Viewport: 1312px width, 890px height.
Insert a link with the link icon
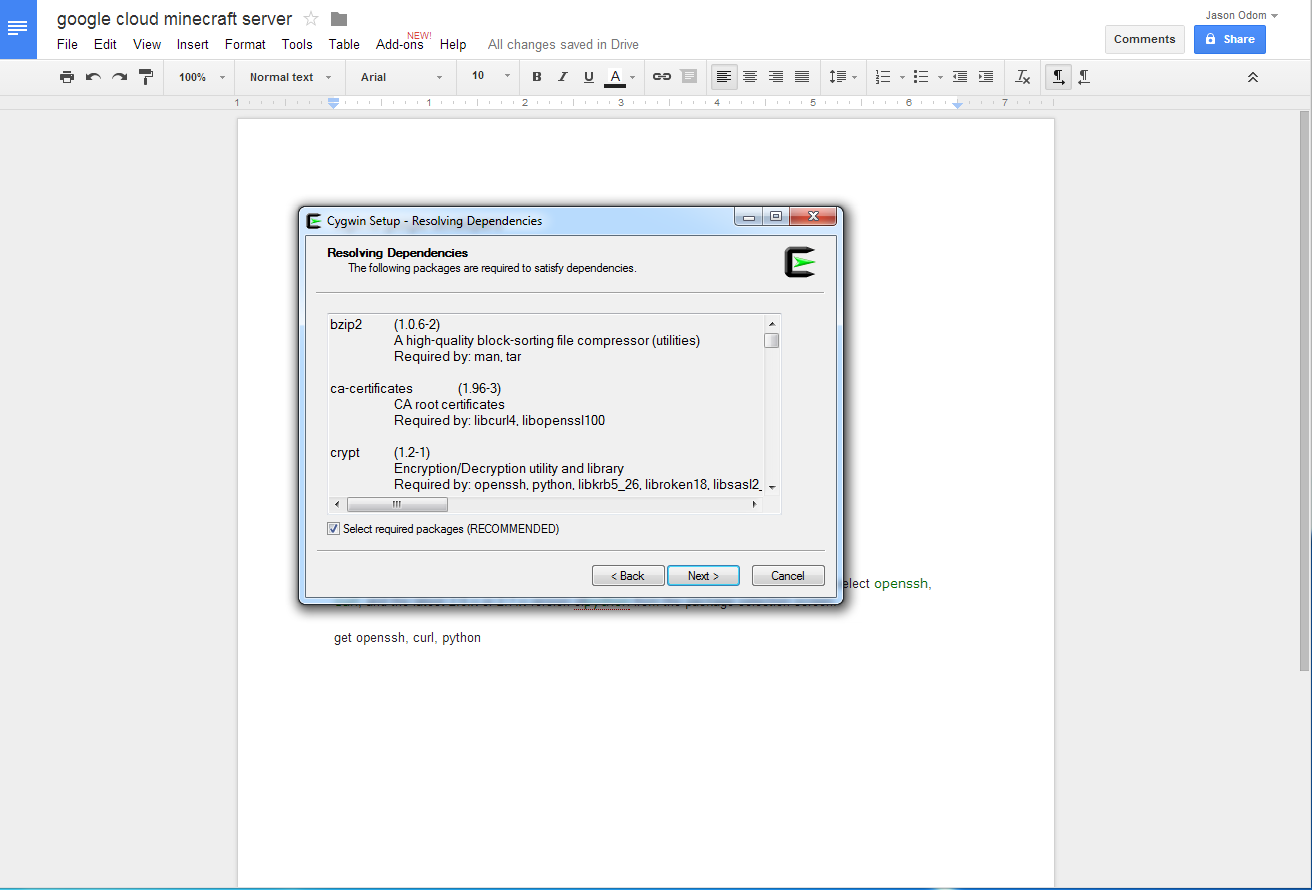point(662,77)
